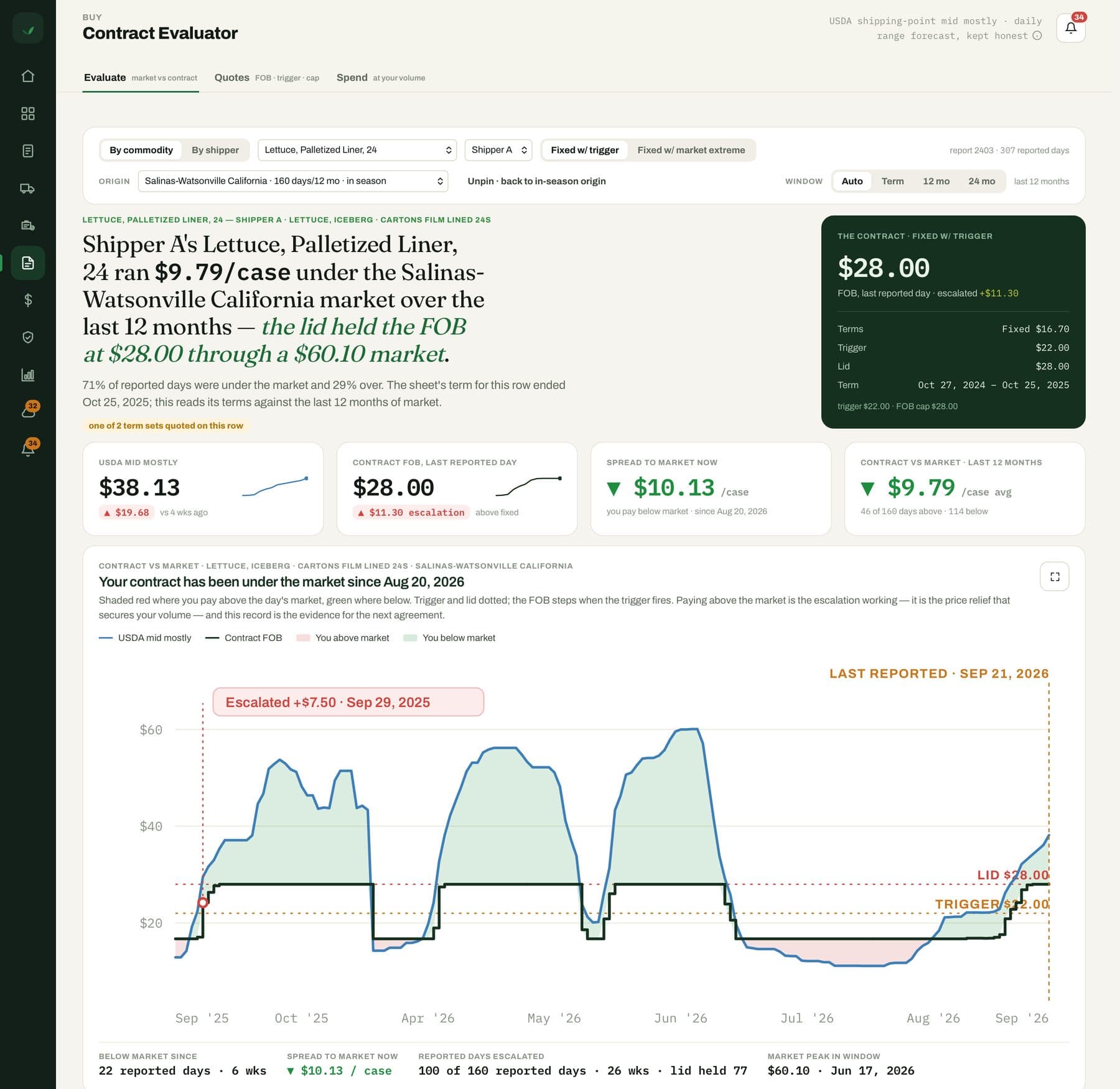Click 'one of 2 term sets quoted' badge

pyautogui.click(x=166, y=426)
